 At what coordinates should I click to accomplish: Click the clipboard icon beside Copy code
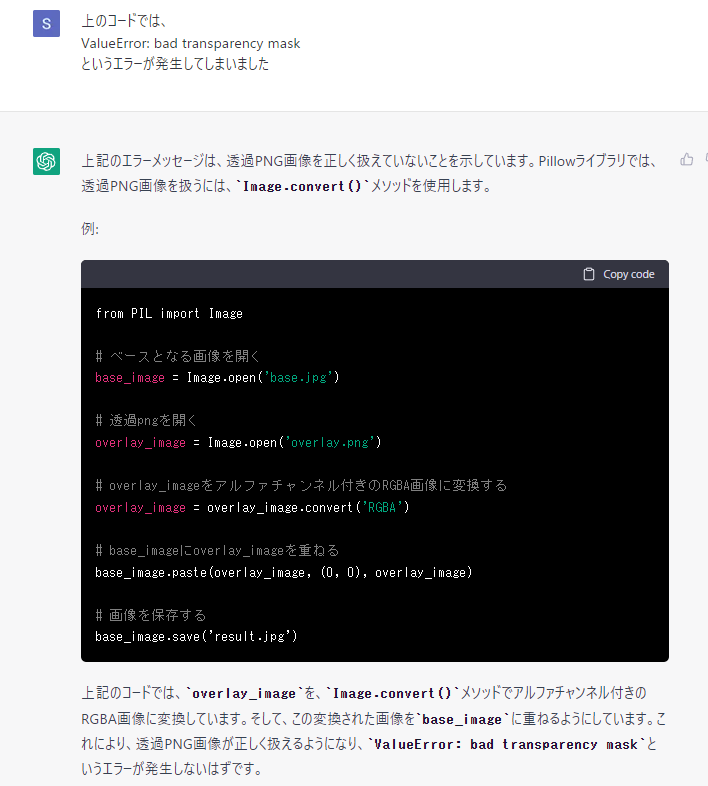[589, 274]
